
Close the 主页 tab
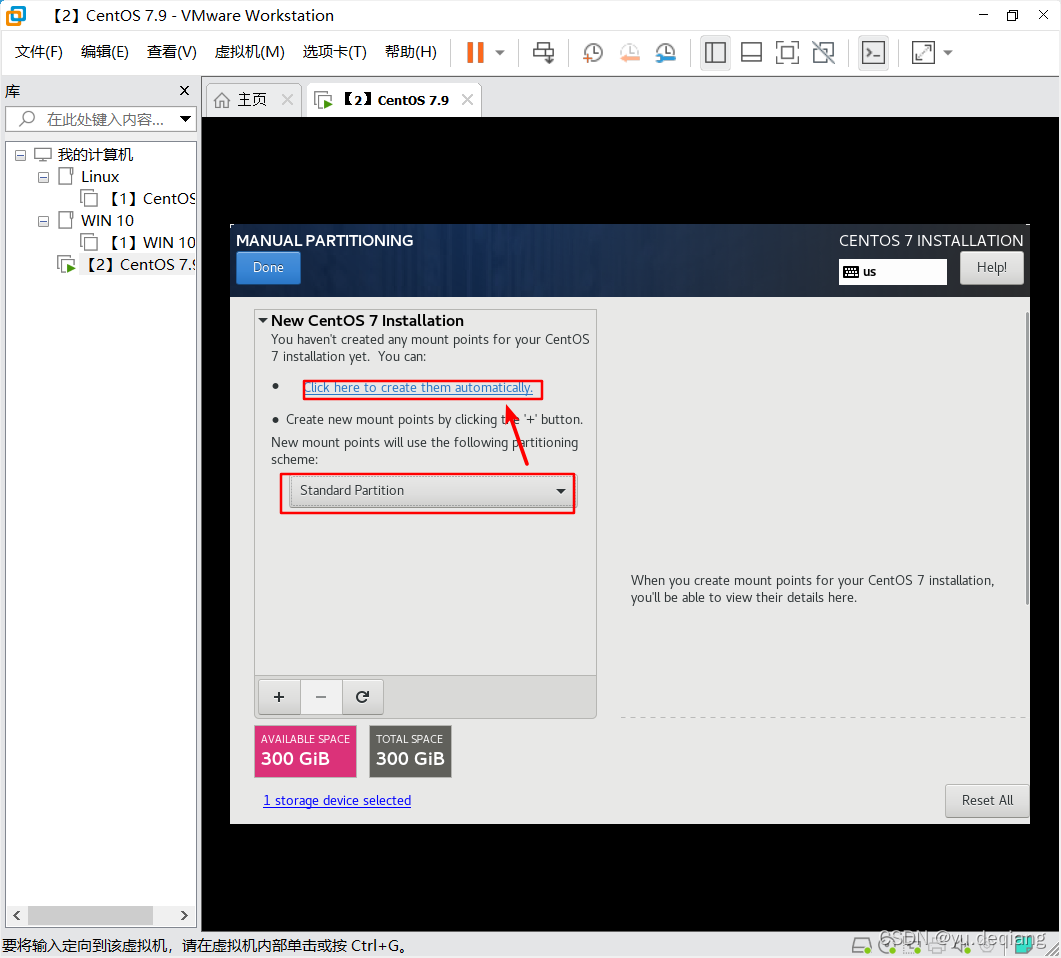pos(288,99)
